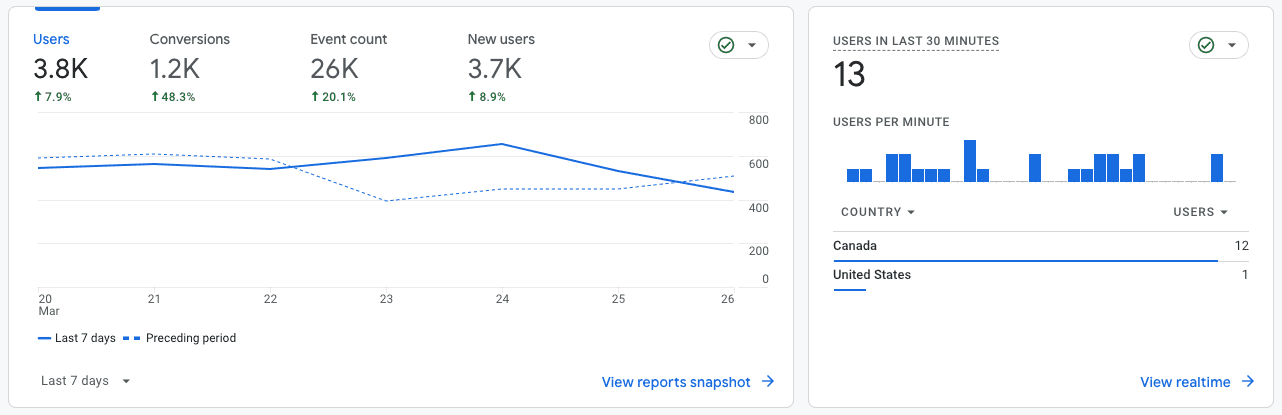Open data quality dropdown arrow in realtime card
Viewport: 1282px width, 415px height.
pos(1231,45)
